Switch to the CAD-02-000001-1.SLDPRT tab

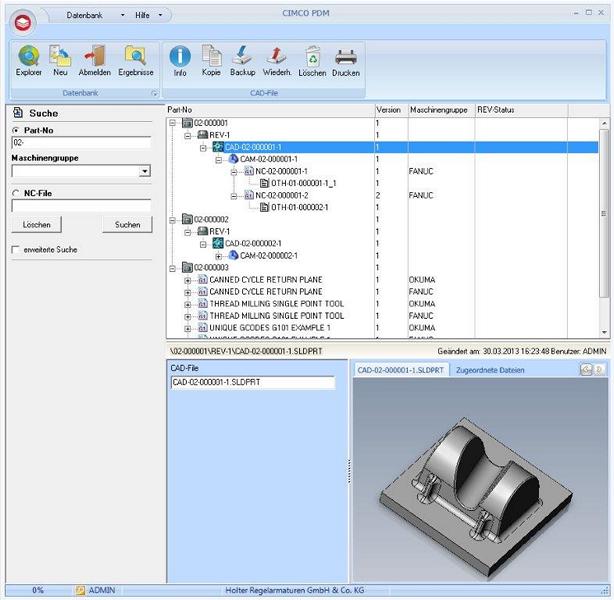(401, 370)
